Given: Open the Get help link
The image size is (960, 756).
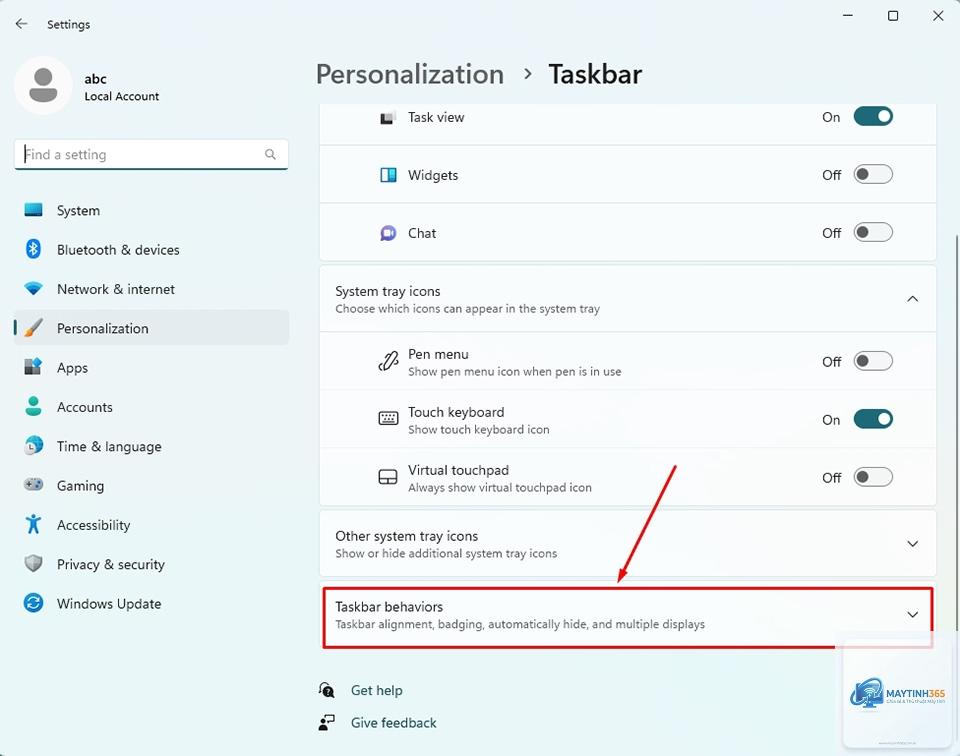Looking at the screenshot, I should (377, 691).
